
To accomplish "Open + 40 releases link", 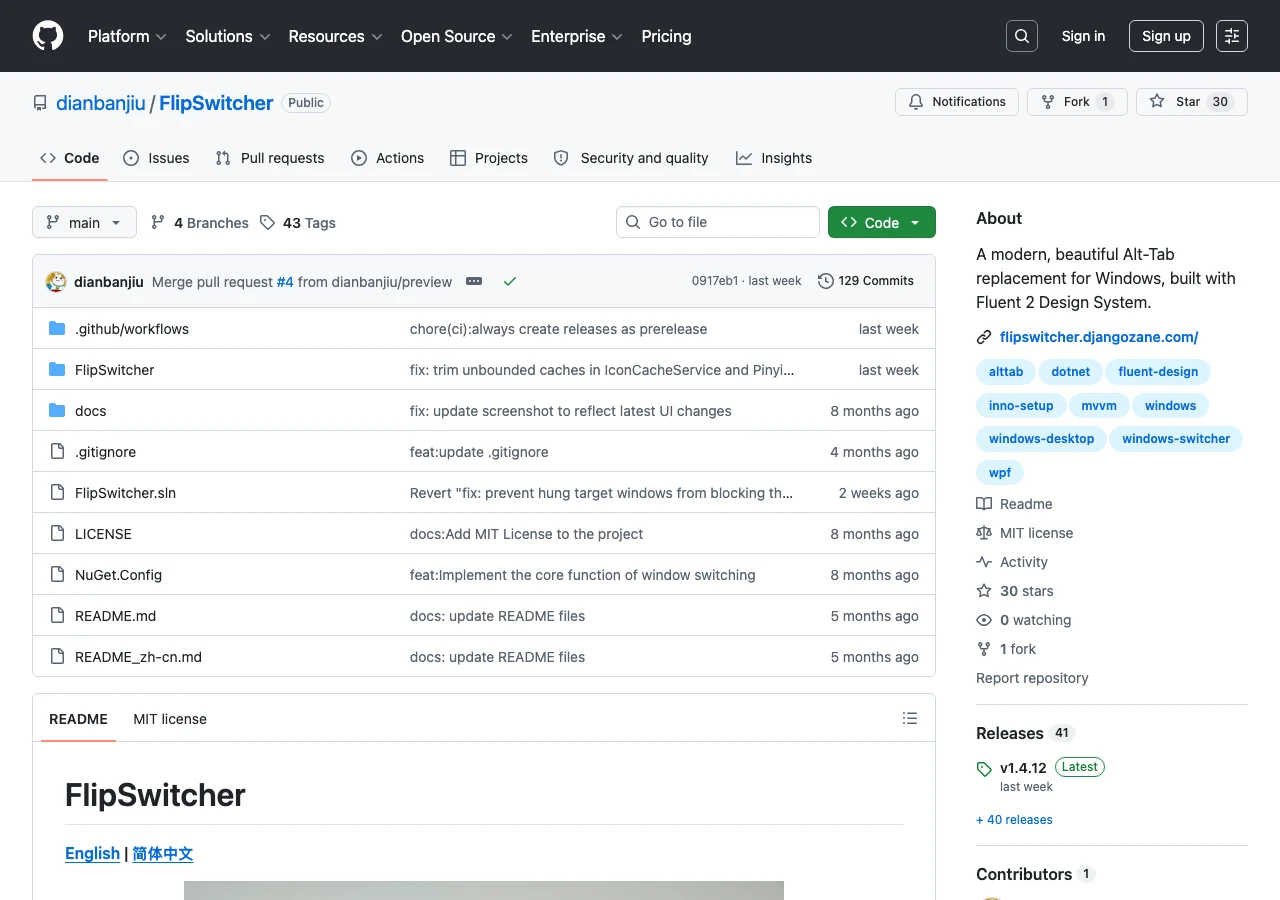I will coord(1014,820).
